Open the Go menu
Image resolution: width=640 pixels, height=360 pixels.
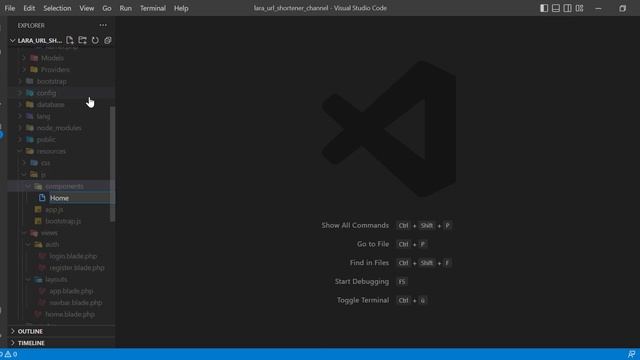tap(107, 8)
